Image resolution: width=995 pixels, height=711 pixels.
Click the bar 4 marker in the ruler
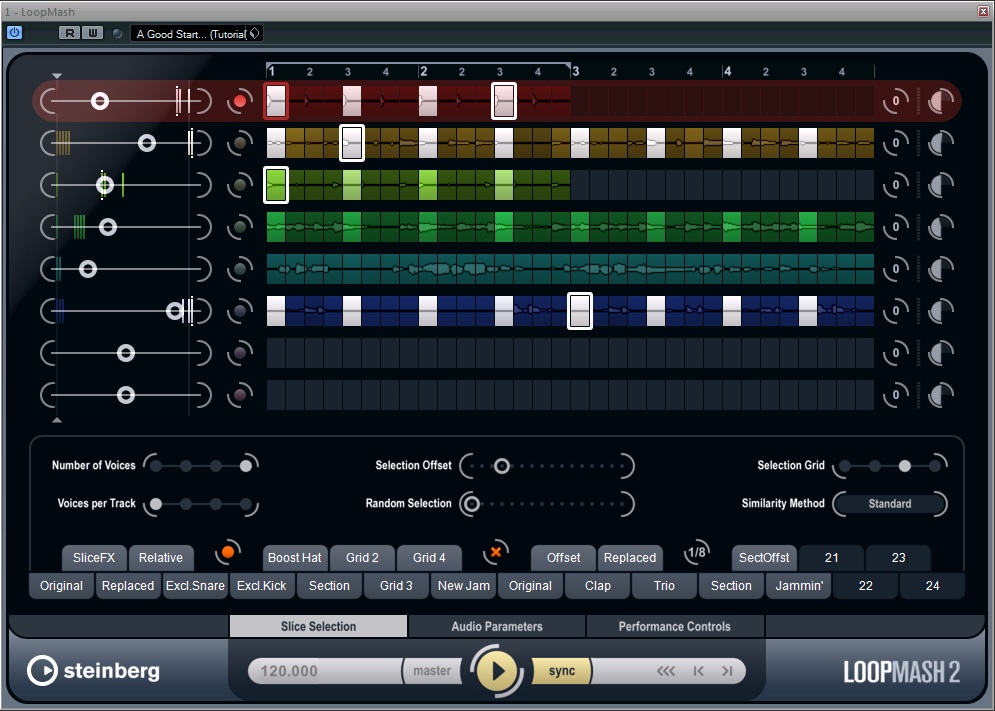pyautogui.click(x=727, y=71)
